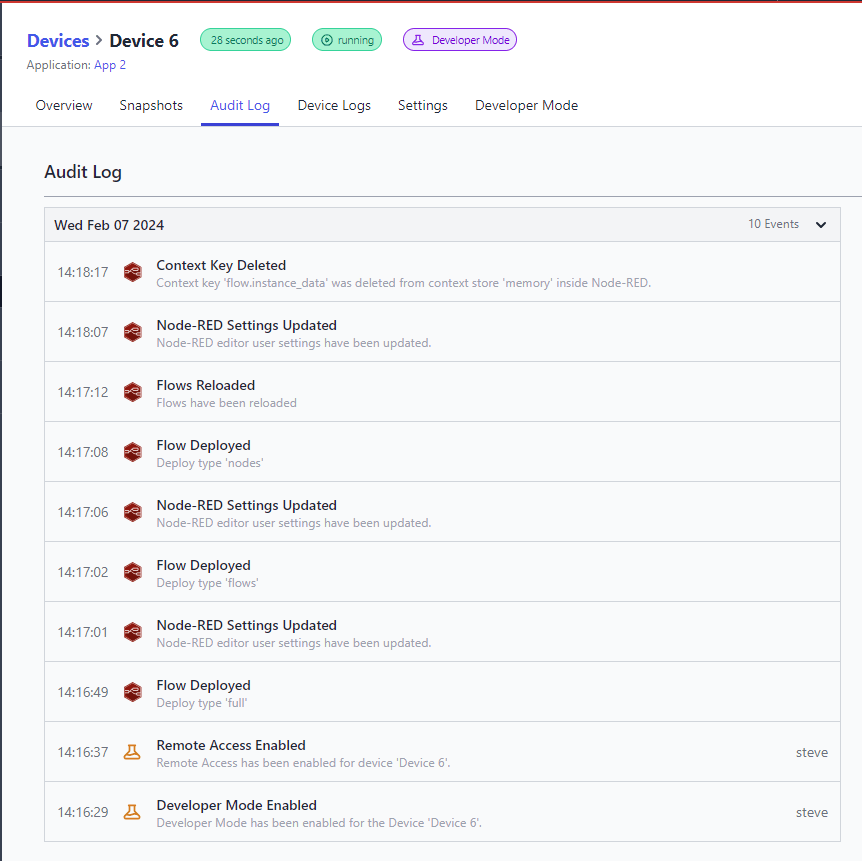Switch to the Snapshots tab
The height and width of the screenshot is (861, 862).
(x=151, y=105)
